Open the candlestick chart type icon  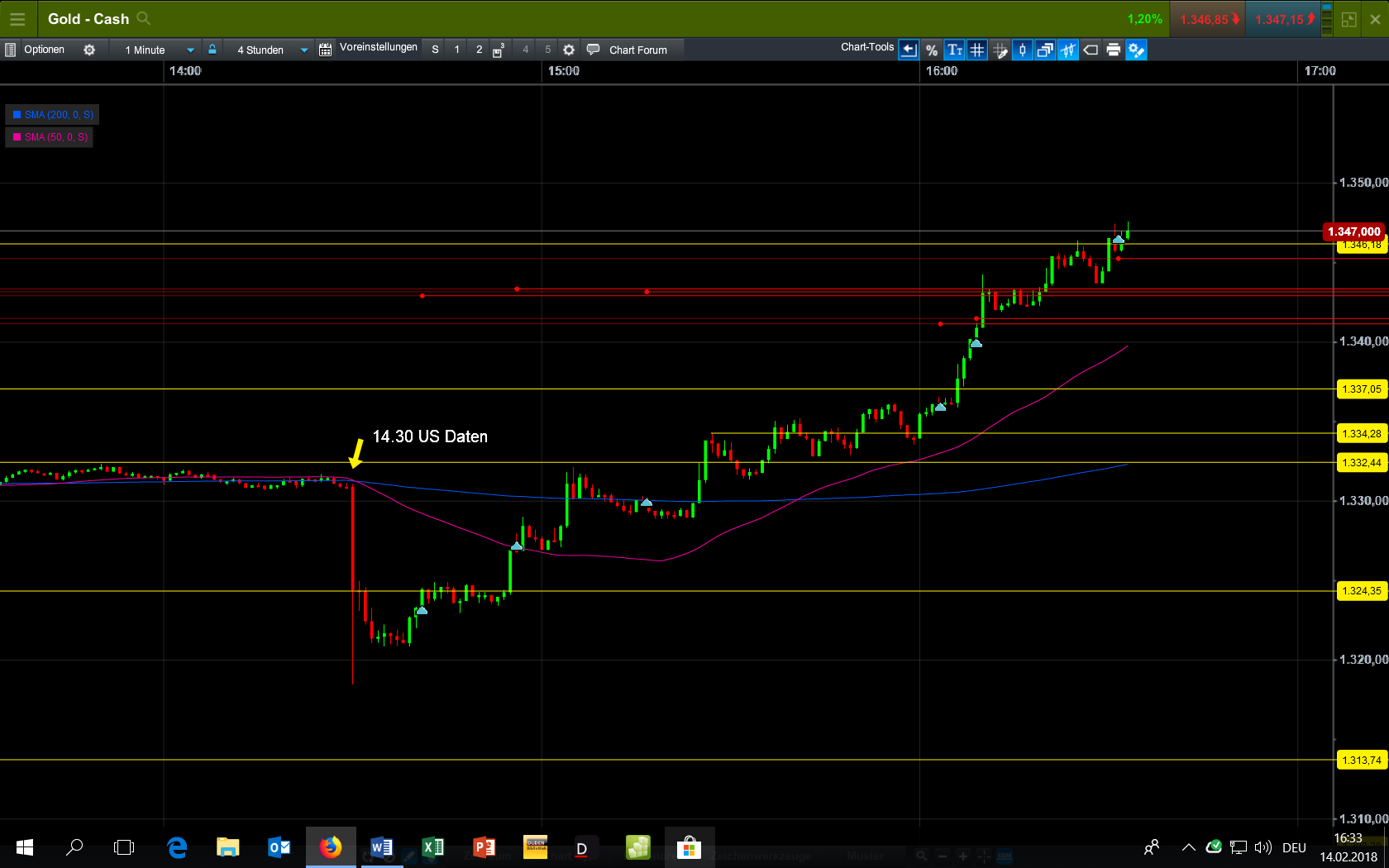pos(1022,50)
